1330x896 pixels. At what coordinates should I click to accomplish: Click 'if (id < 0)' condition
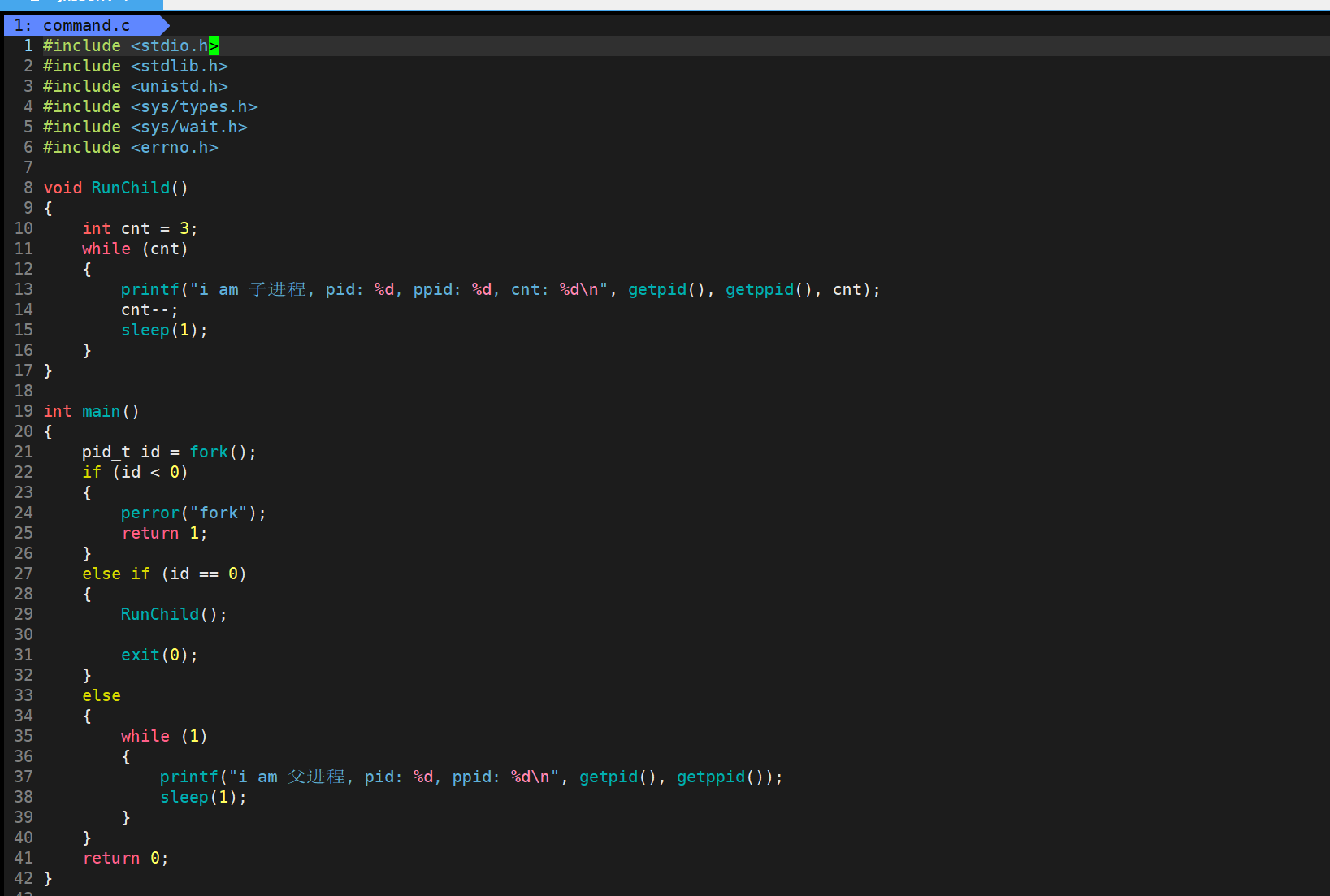point(135,472)
